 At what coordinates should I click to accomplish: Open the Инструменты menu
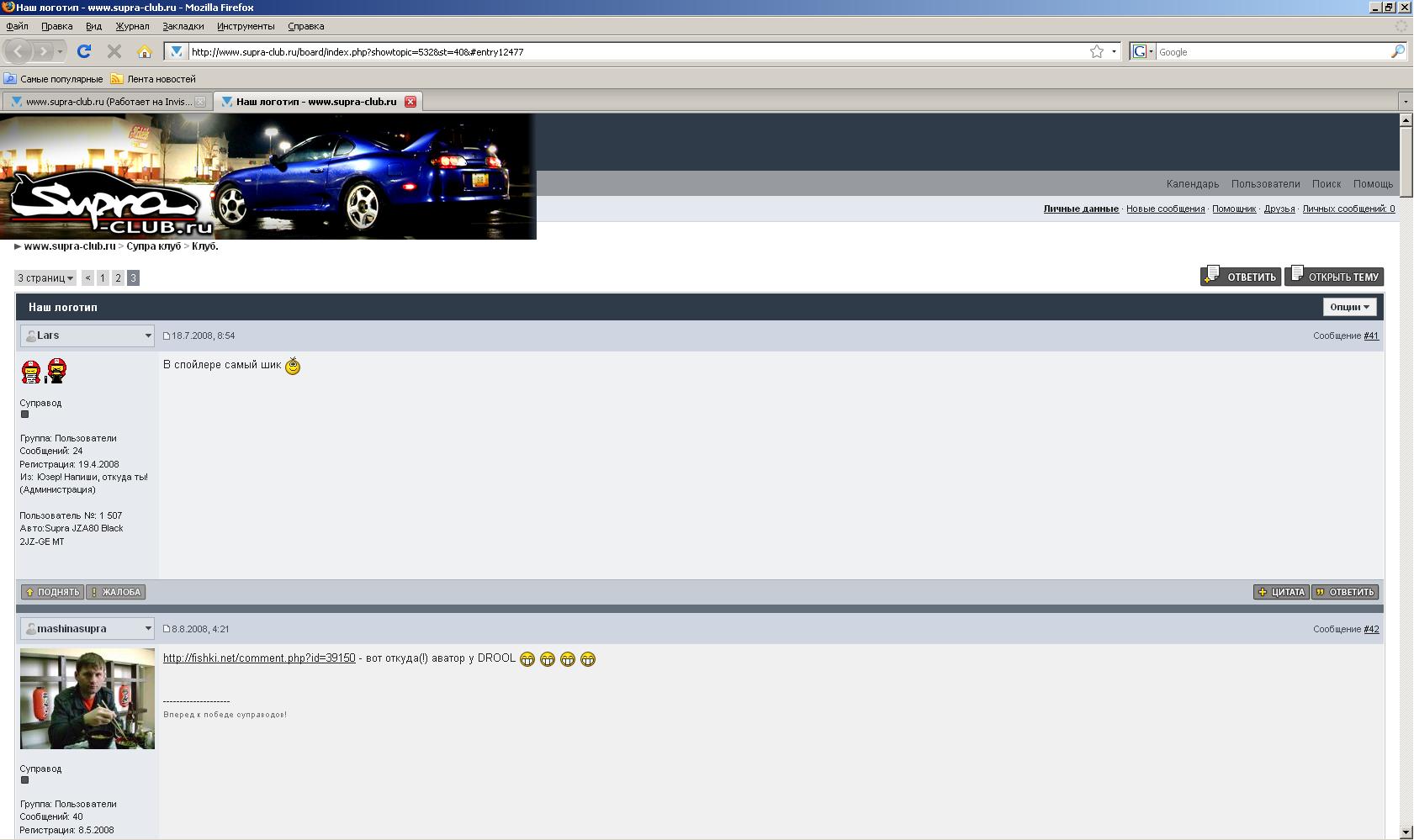coord(246,26)
